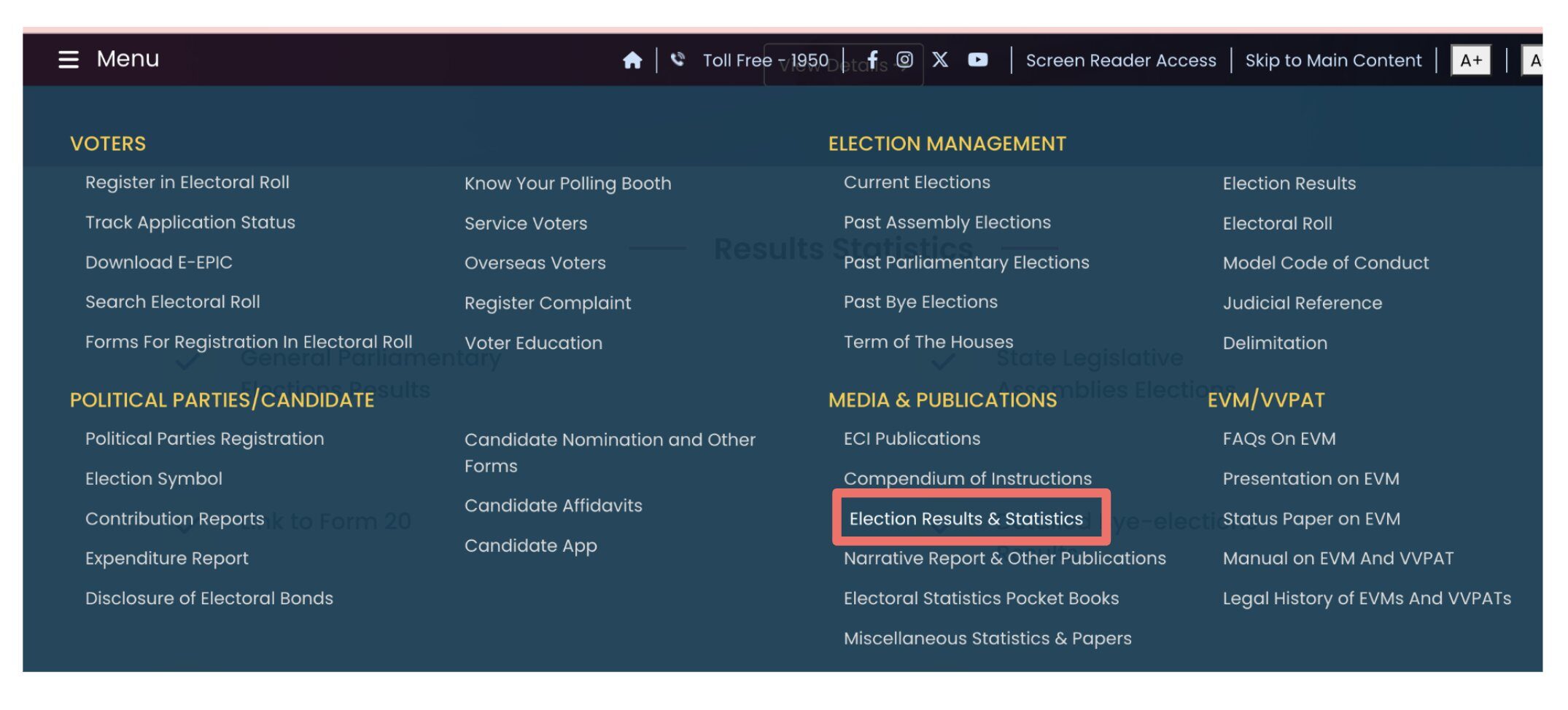Viewport: 1568px width, 710px height.
Task: Open Disclosure of Electoral Bonds
Action: click(x=209, y=598)
